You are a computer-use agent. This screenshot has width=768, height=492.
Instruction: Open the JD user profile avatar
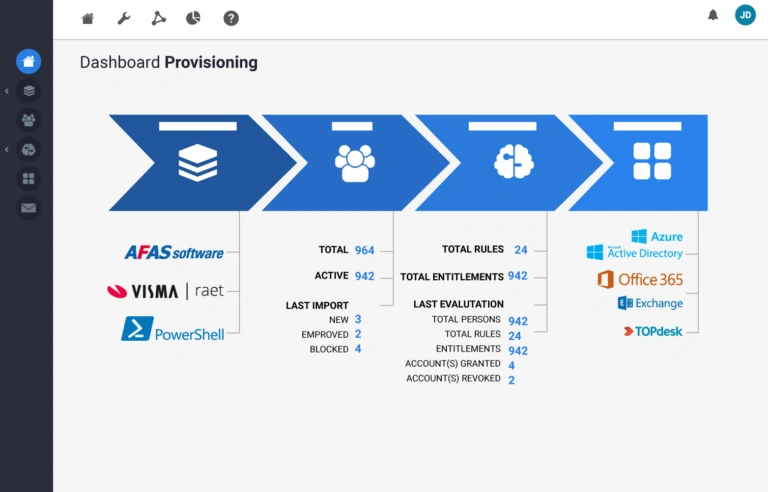[x=745, y=15]
